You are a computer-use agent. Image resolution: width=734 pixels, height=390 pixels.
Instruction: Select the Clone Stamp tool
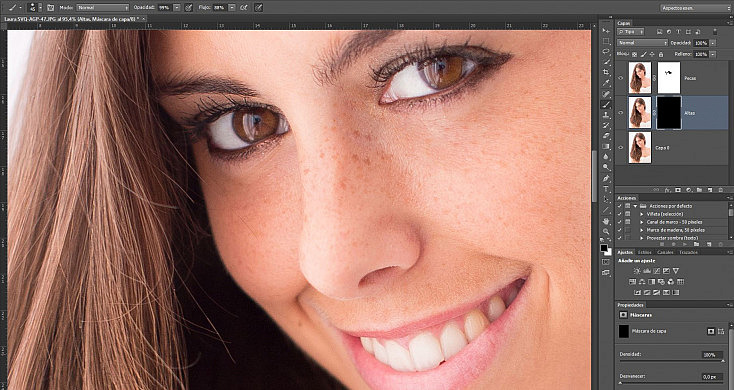tap(606, 115)
